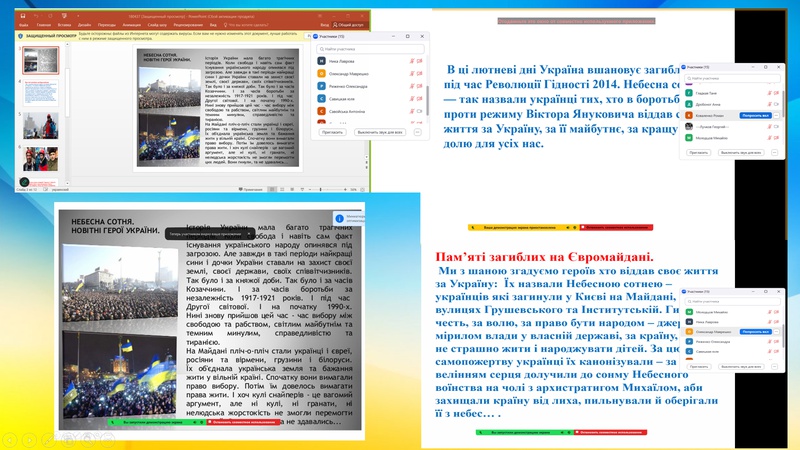Select slide 5 thumbnail in PowerPoint
Screen dimensions: 800x450
[x=41, y=126]
